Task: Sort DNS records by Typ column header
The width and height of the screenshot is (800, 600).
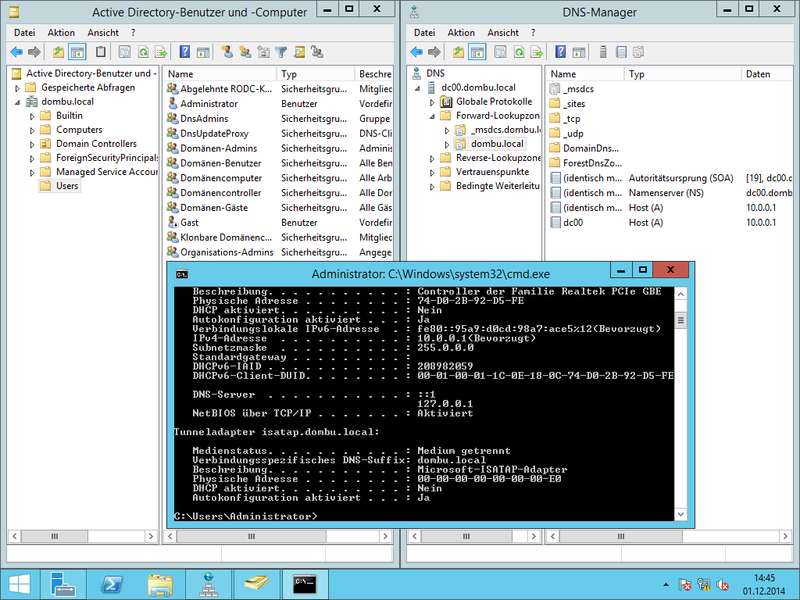Action: 637,74
